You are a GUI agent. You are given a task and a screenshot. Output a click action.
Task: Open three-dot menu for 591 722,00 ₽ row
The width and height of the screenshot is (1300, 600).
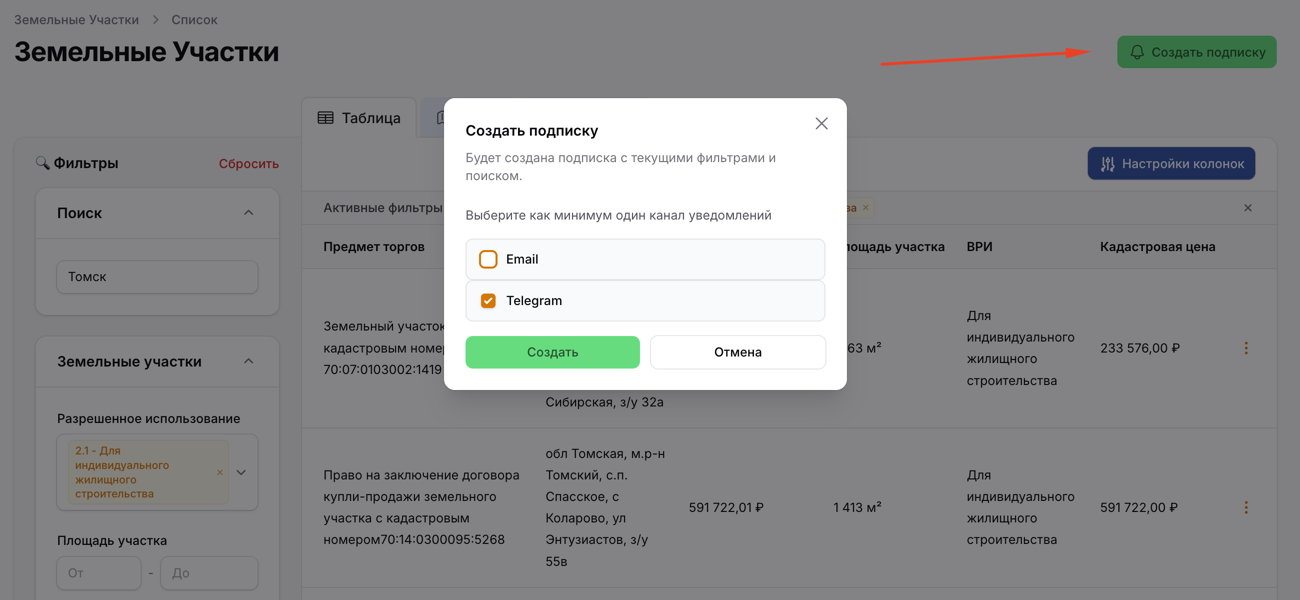[x=1246, y=508]
